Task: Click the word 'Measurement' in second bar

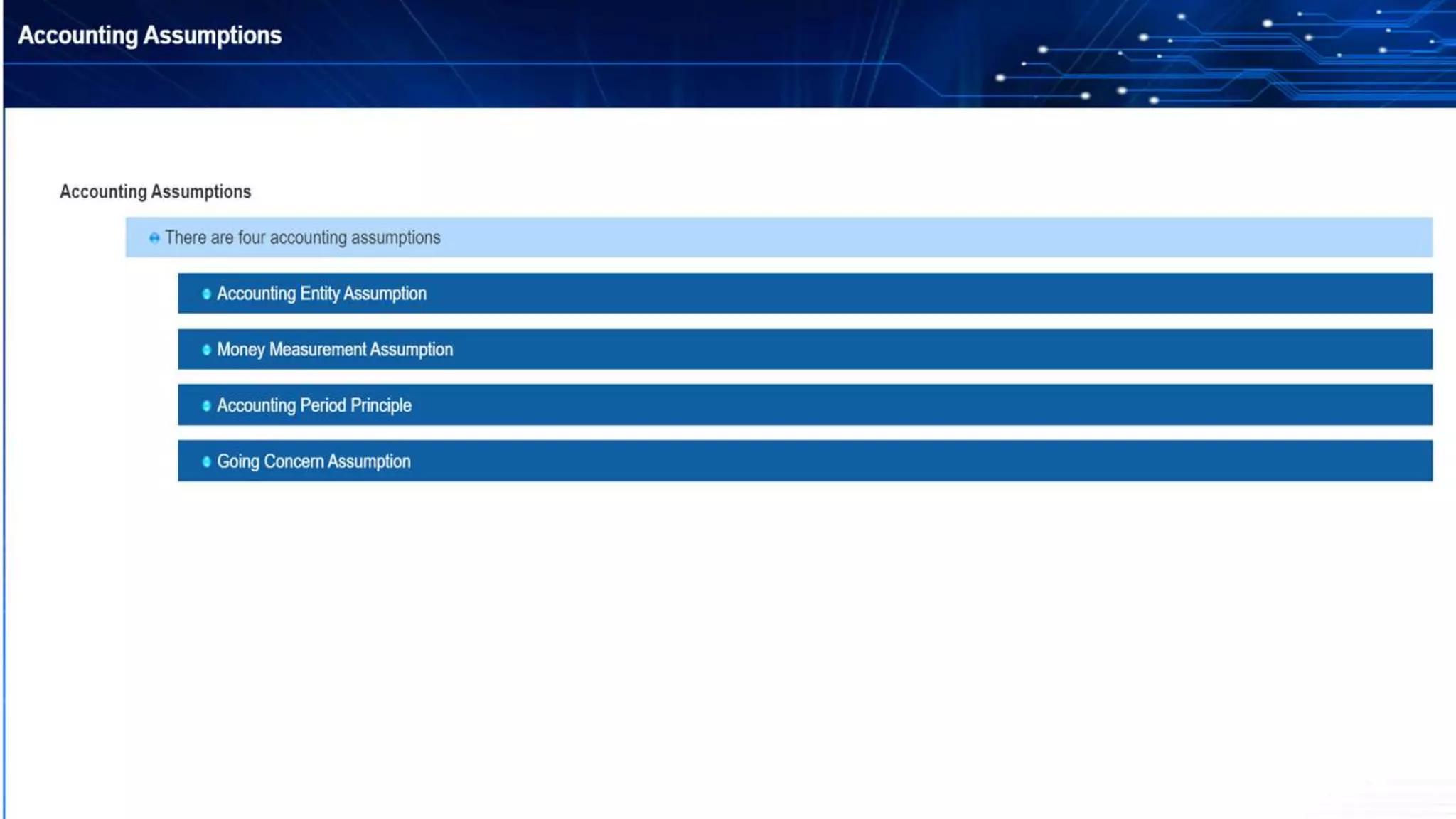Action: (x=317, y=350)
